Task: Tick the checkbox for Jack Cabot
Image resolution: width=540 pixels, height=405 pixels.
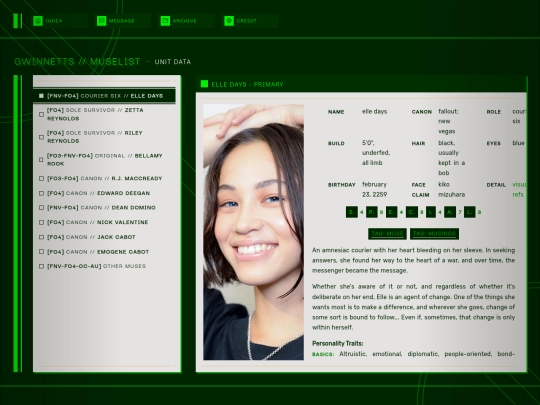Action: [41, 237]
